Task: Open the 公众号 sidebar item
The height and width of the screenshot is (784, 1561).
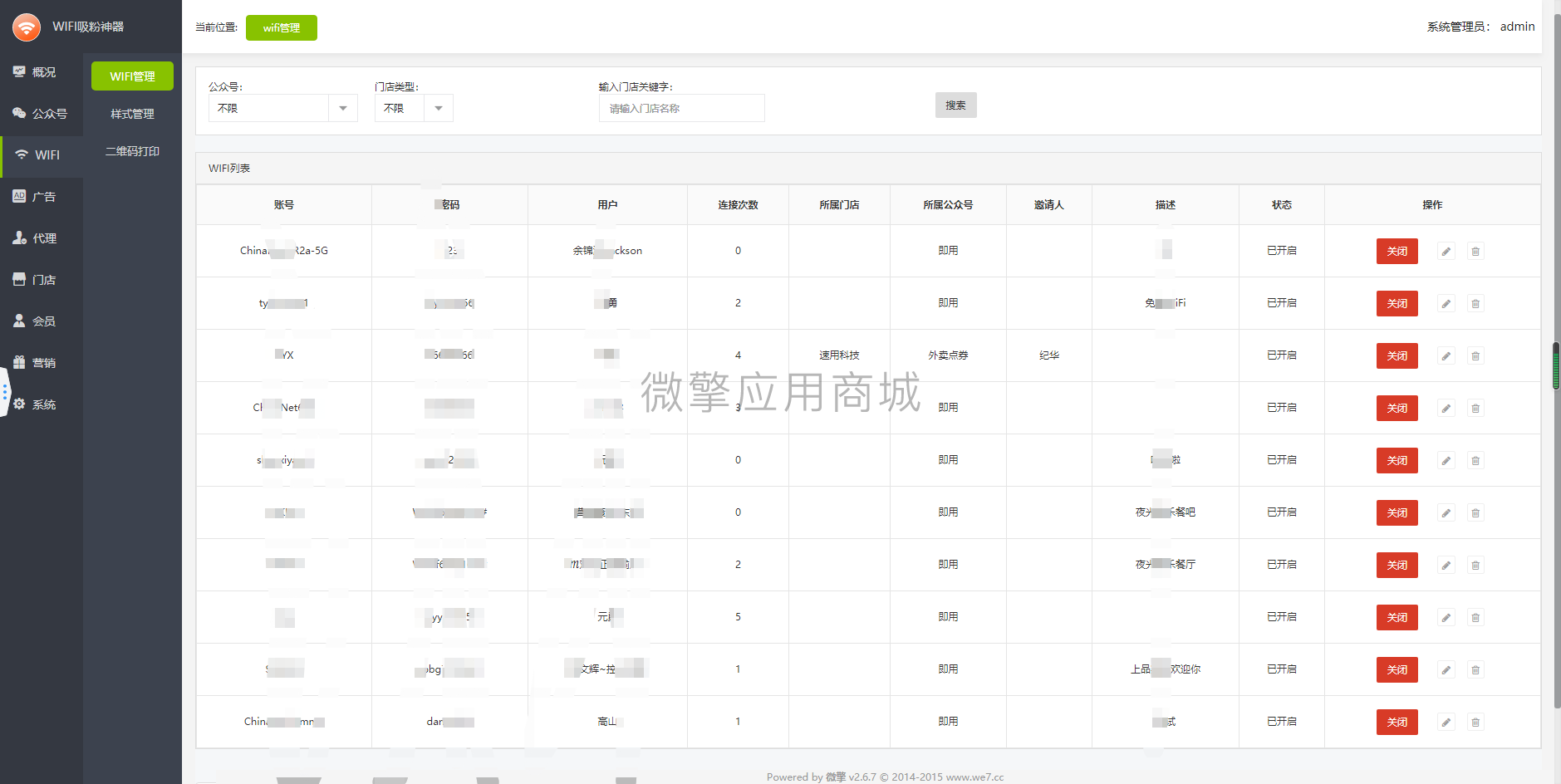Action: click(42, 114)
